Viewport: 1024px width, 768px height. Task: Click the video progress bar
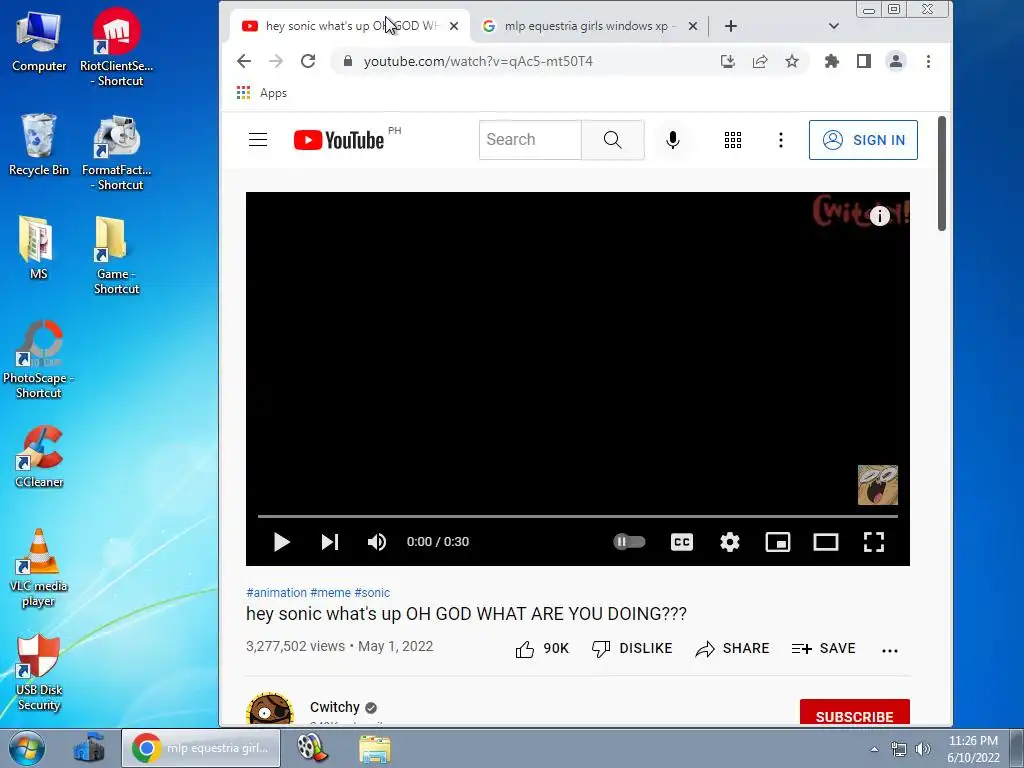click(578, 516)
